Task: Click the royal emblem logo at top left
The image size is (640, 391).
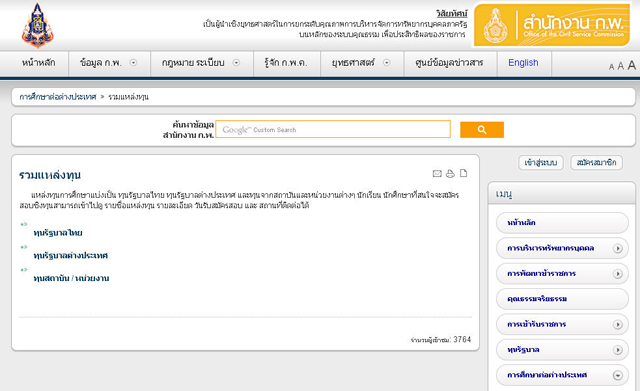Action: 38,25
